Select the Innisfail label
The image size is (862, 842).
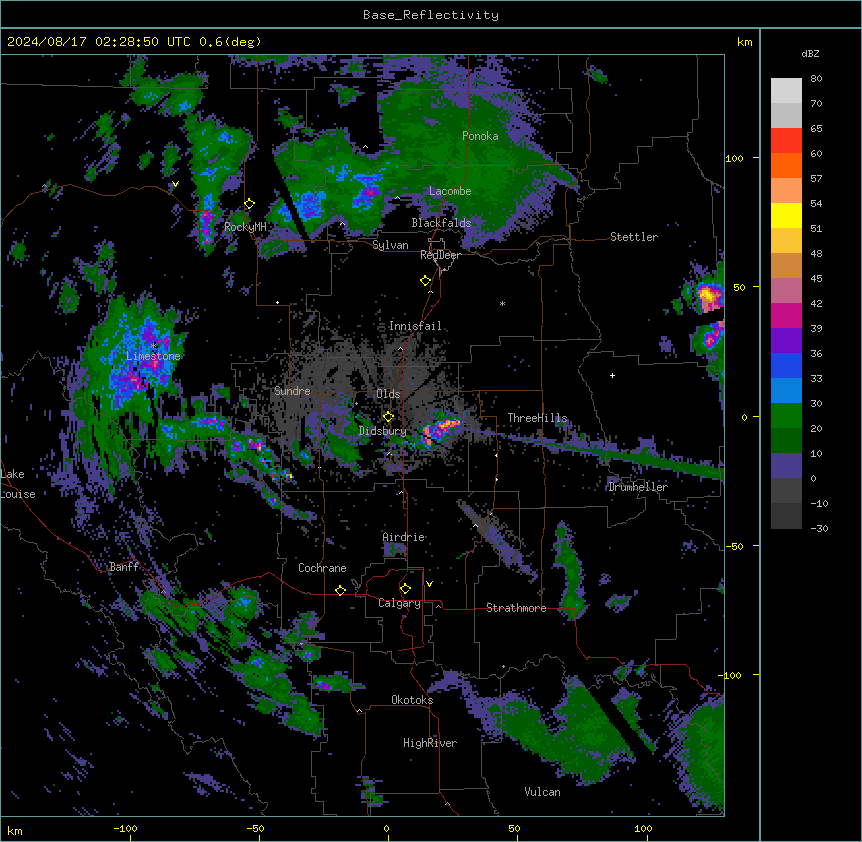pyautogui.click(x=415, y=326)
